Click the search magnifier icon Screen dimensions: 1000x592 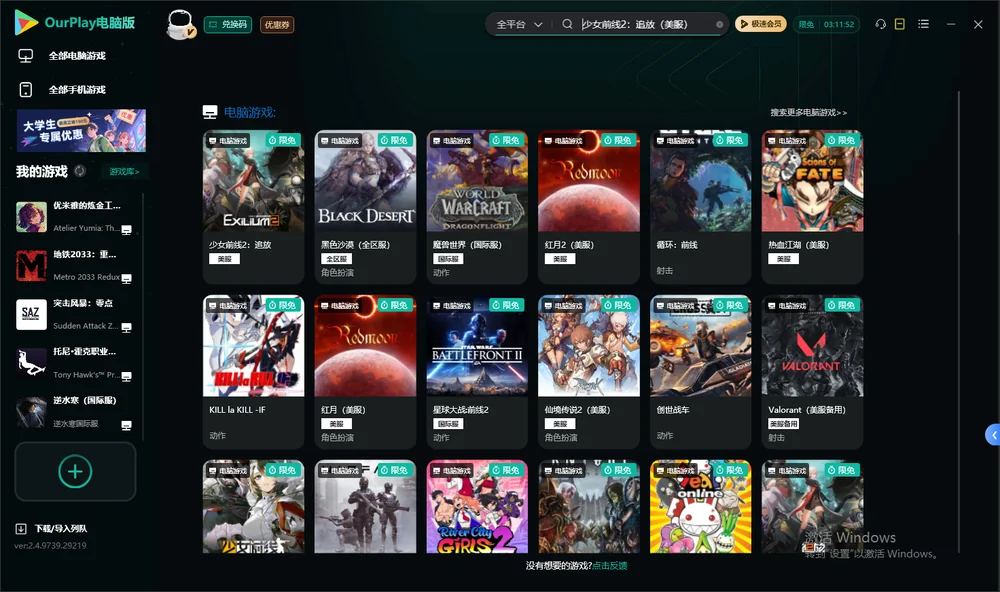click(x=567, y=24)
